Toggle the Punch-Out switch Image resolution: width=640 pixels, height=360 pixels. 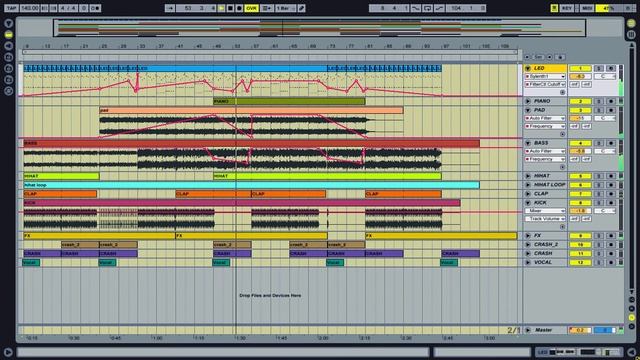[x=439, y=8]
